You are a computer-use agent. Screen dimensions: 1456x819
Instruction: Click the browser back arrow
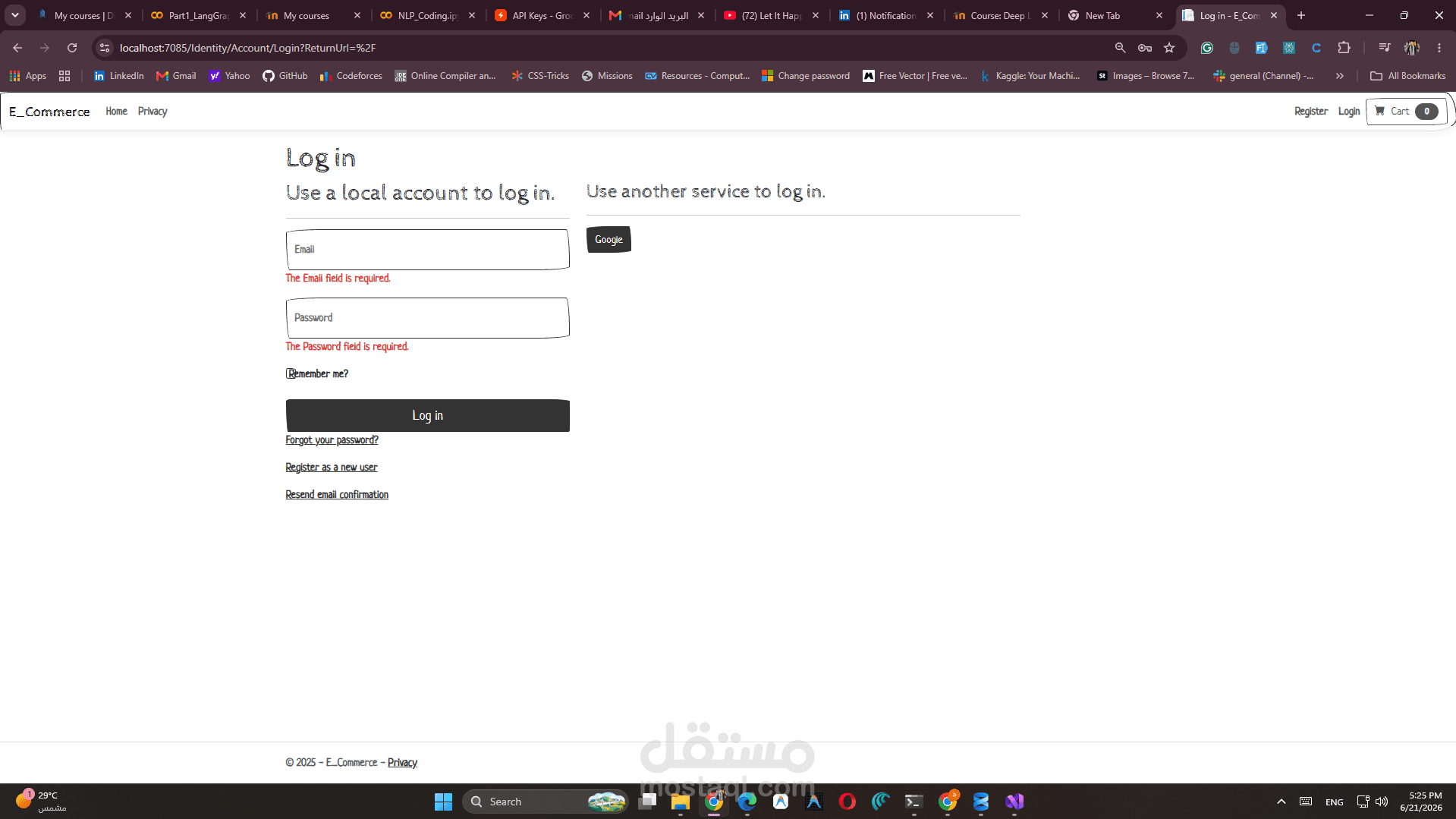[x=17, y=48]
